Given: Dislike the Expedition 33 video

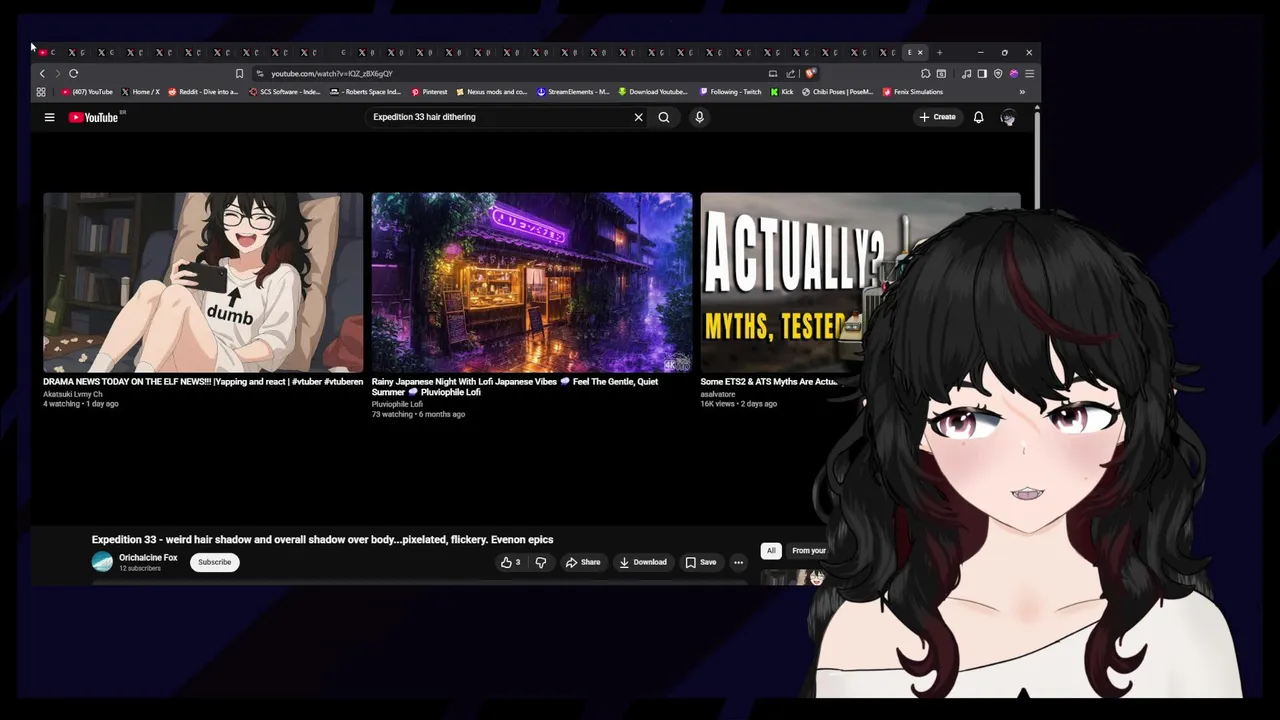Looking at the screenshot, I should (541, 562).
